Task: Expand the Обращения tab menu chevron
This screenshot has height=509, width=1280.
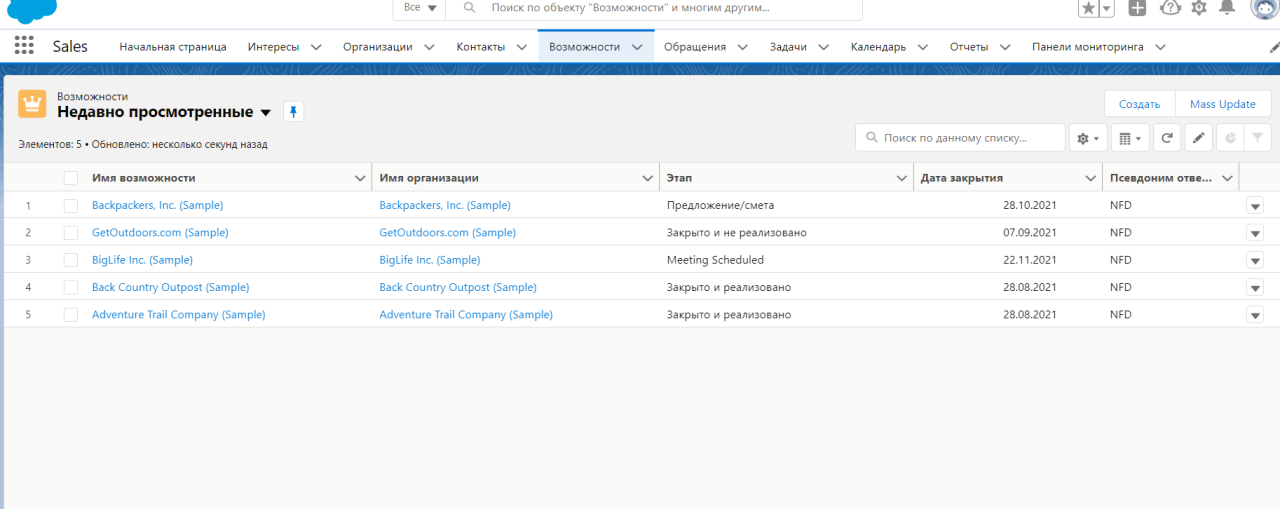Action: click(x=743, y=47)
